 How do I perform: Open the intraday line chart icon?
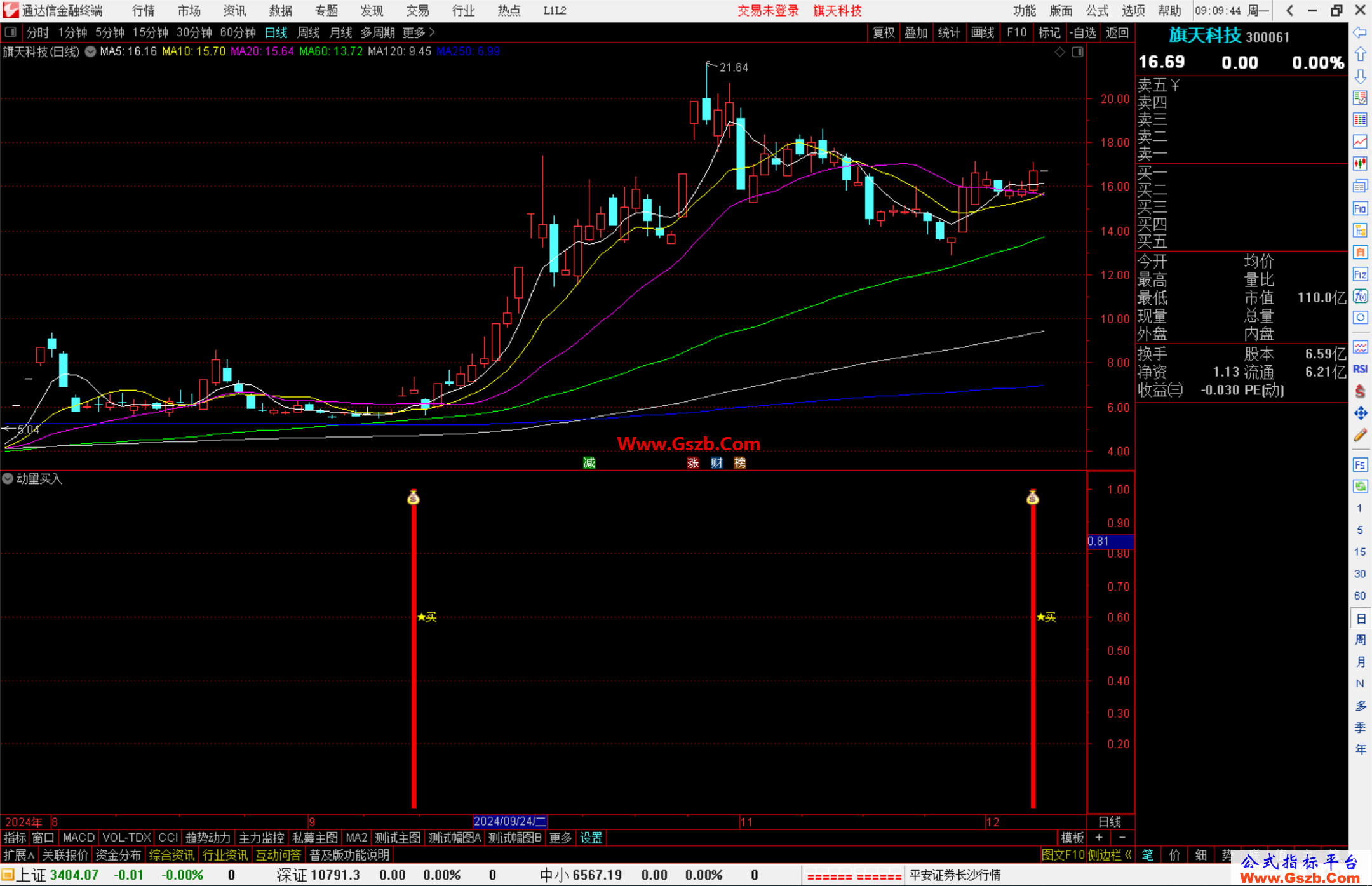1360,142
